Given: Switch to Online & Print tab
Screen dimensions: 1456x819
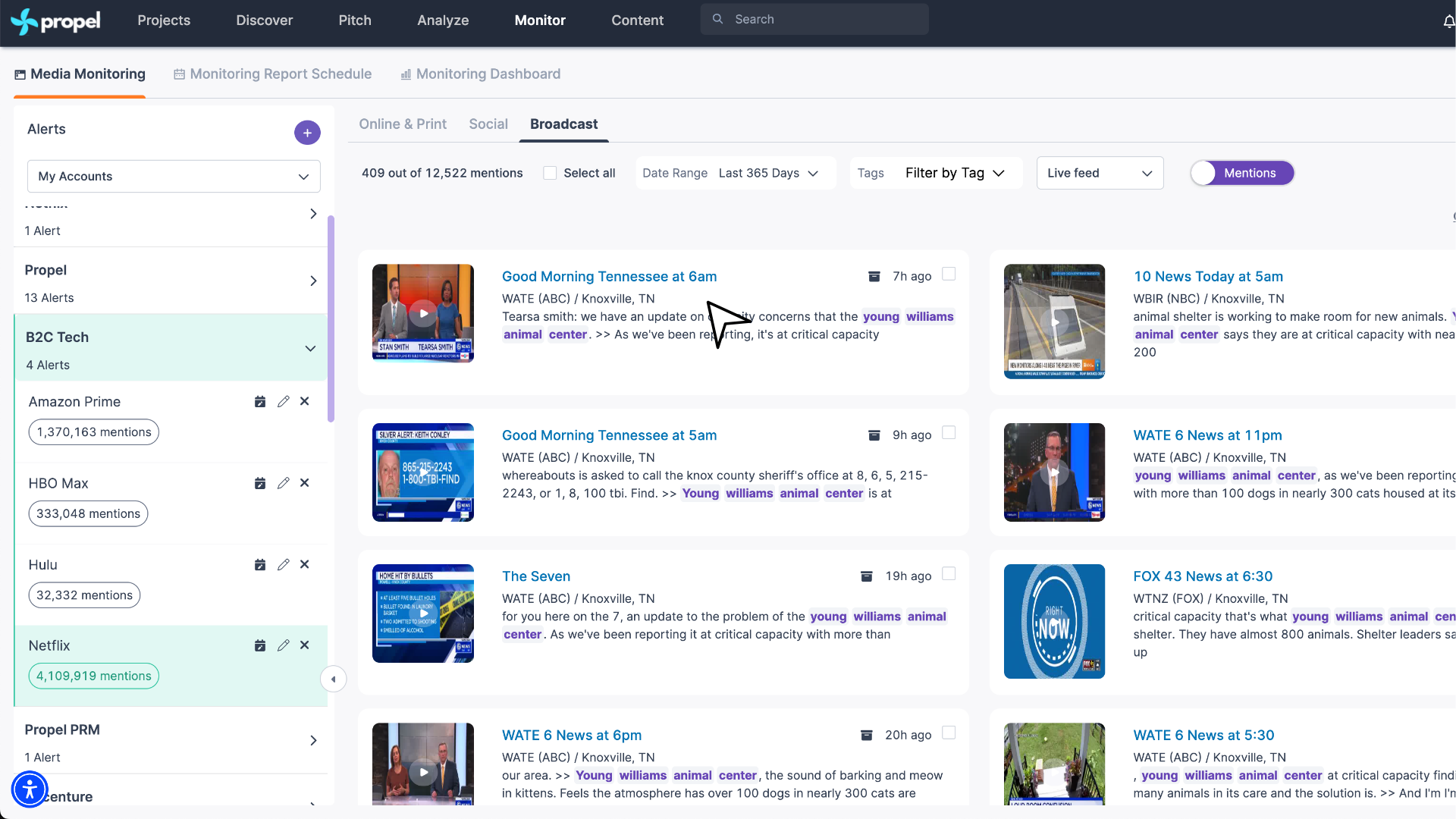Looking at the screenshot, I should [403, 124].
